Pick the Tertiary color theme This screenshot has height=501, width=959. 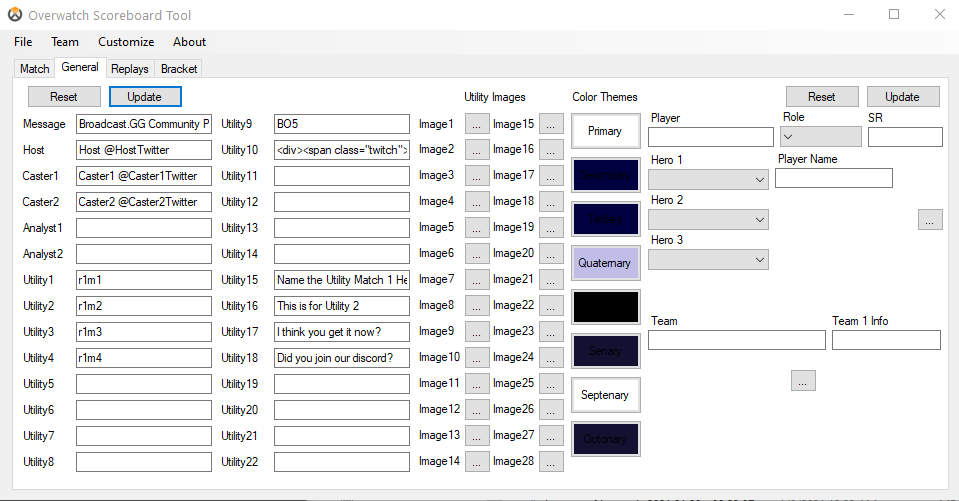tap(605, 219)
